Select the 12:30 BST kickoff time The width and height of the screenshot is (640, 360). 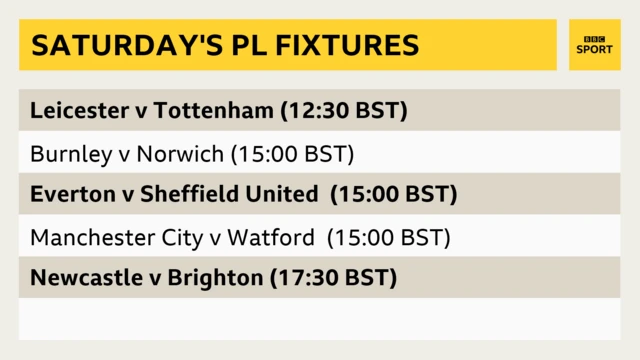pos(344,111)
